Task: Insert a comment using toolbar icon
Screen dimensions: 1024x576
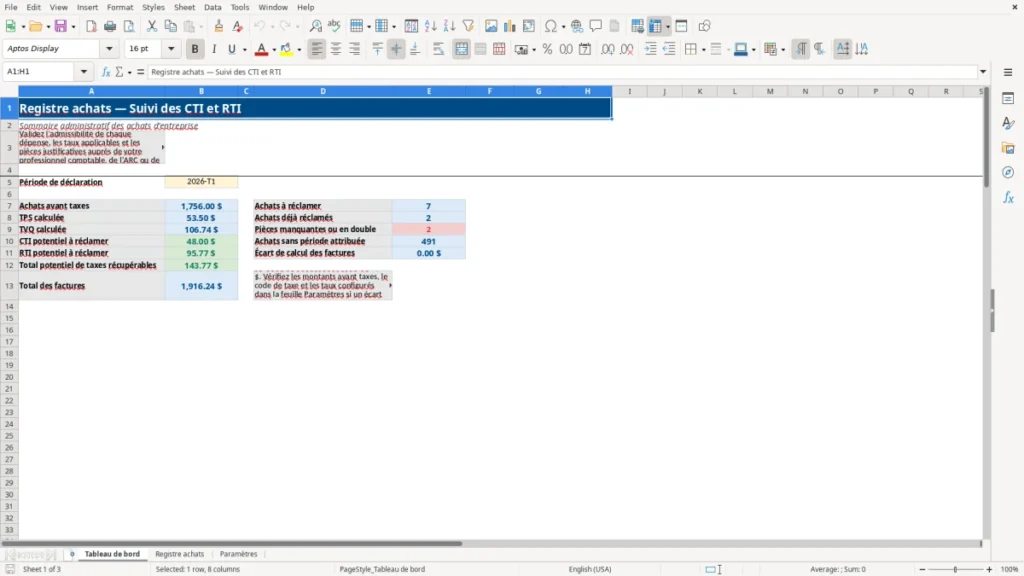Action: pos(596,26)
